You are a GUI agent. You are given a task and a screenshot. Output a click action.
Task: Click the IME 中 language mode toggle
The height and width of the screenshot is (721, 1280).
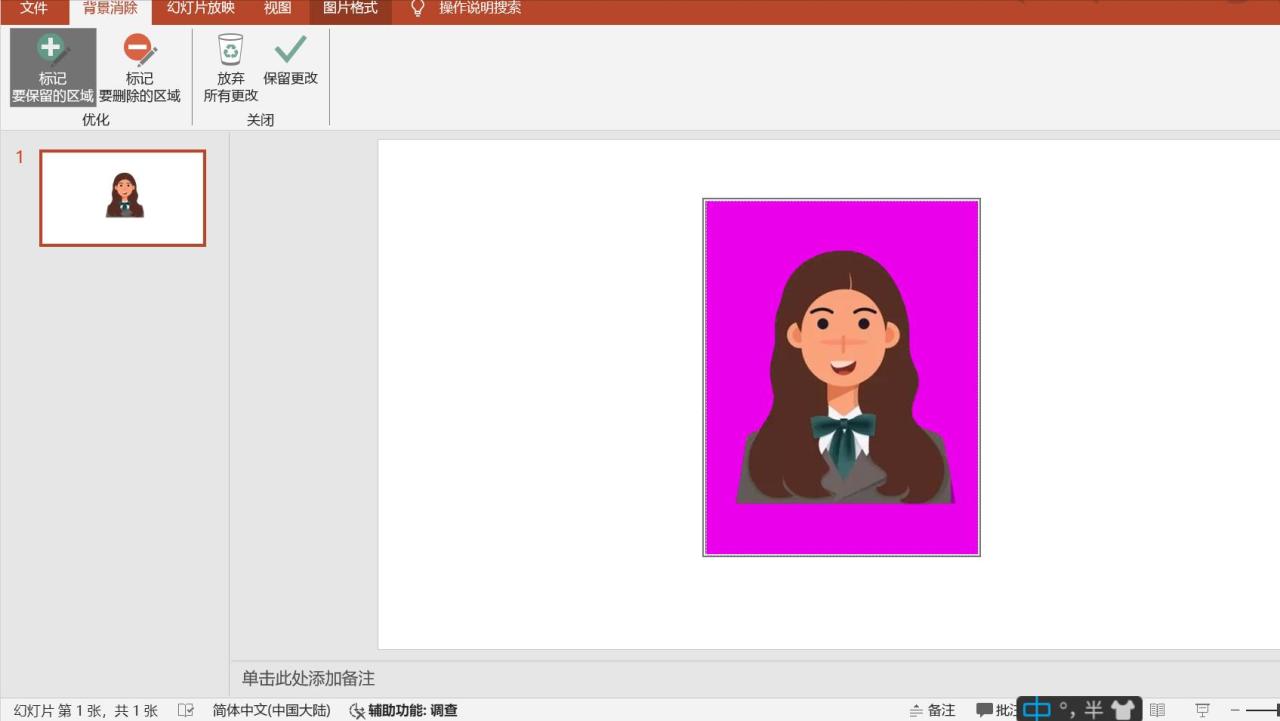point(1037,710)
